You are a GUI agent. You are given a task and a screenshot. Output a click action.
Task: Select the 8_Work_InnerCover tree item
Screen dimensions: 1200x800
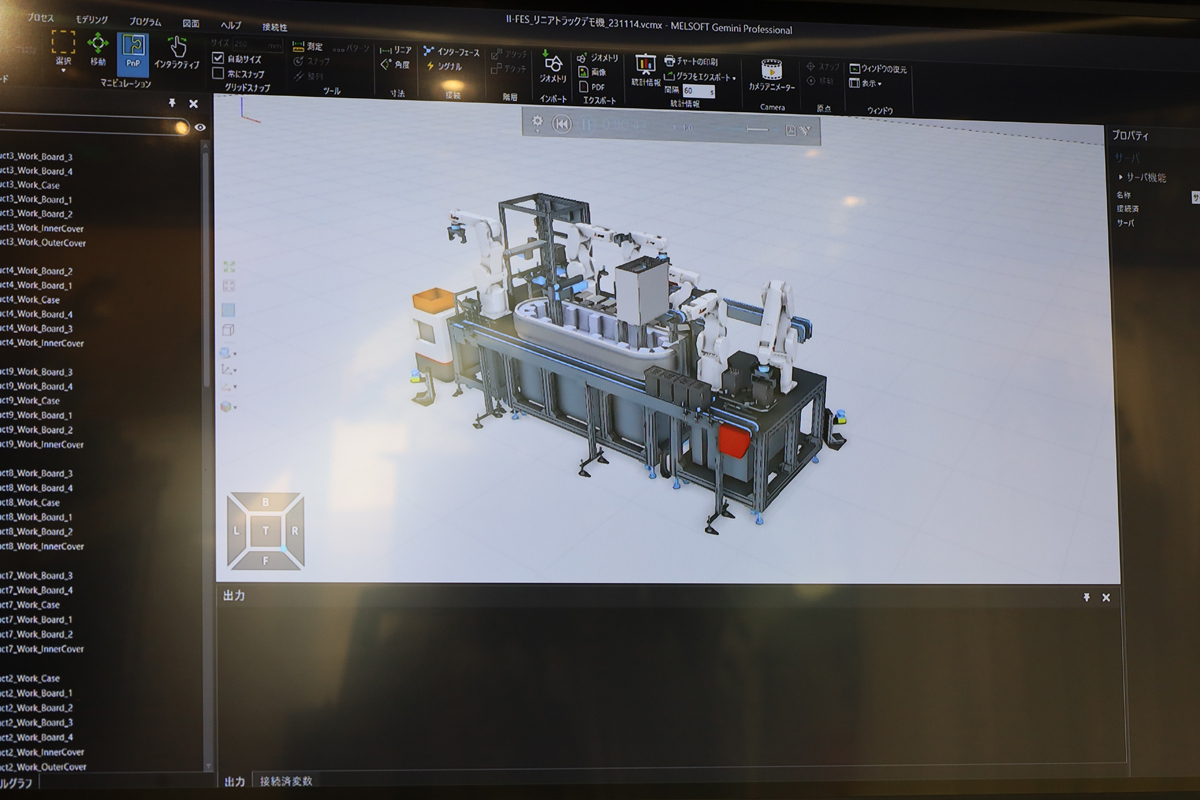click(x=42, y=546)
